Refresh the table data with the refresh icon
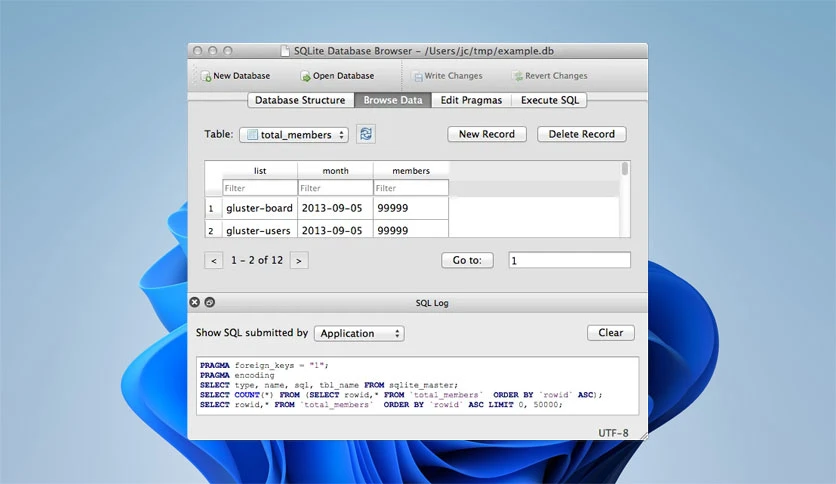This screenshot has height=484, width=836. click(x=366, y=134)
